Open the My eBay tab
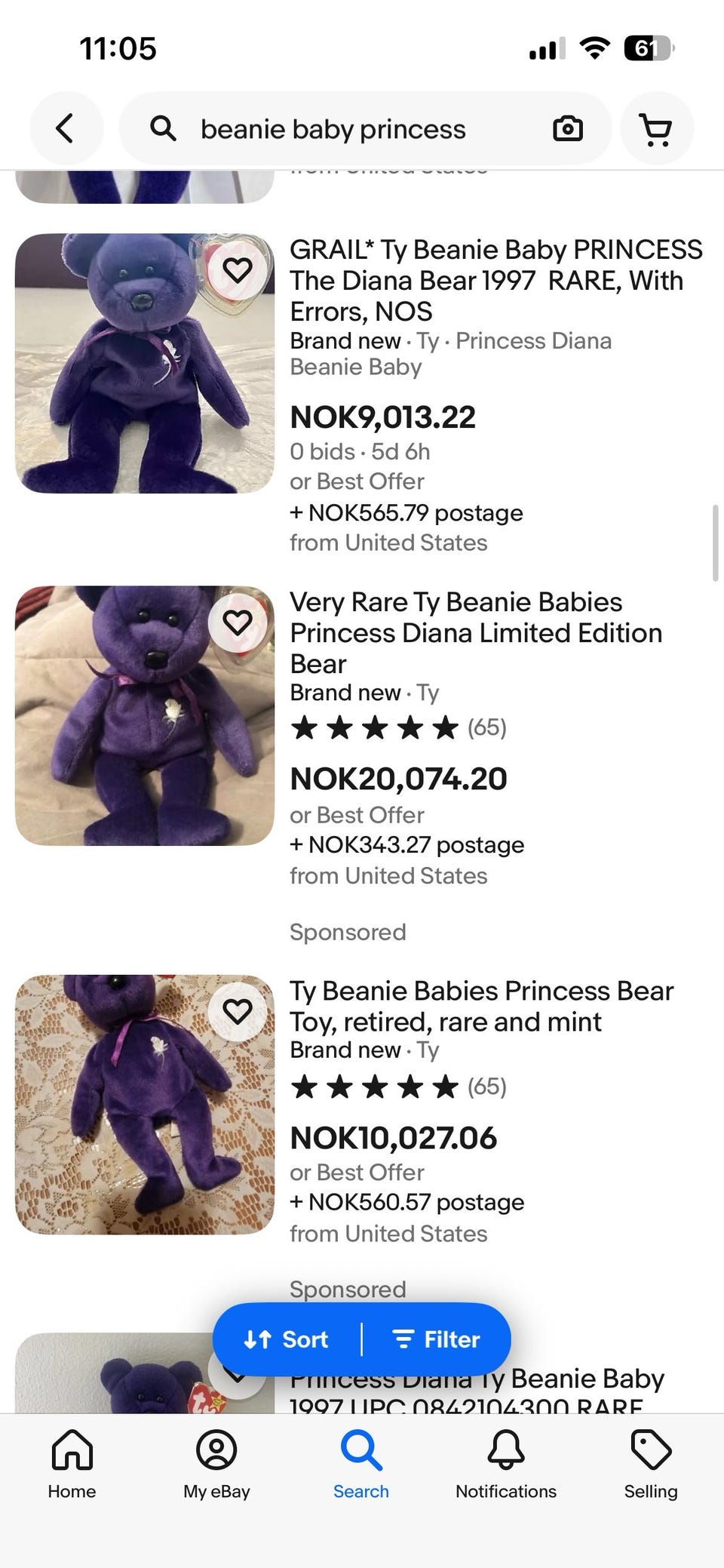This screenshot has width=724, height=1568. tap(216, 1464)
